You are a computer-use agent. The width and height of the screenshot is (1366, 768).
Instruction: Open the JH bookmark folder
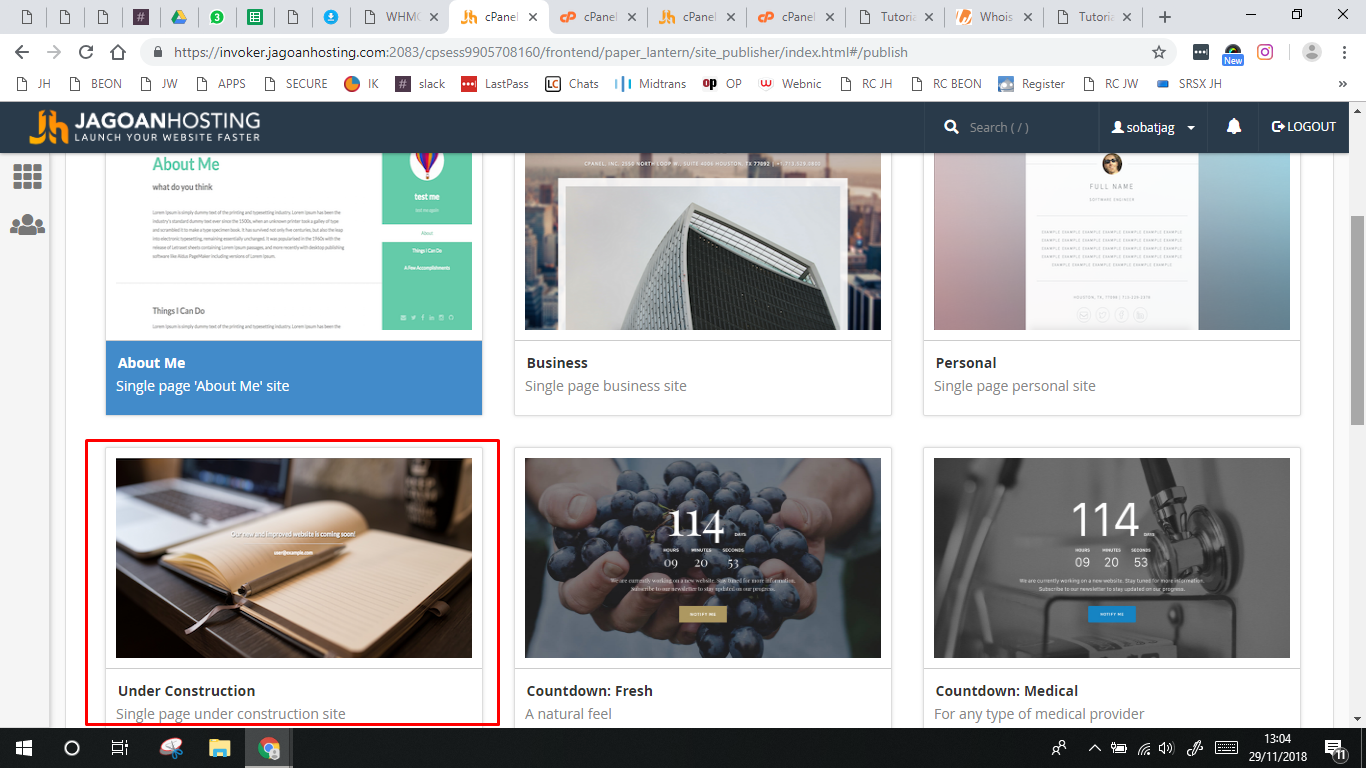tap(34, 84)
